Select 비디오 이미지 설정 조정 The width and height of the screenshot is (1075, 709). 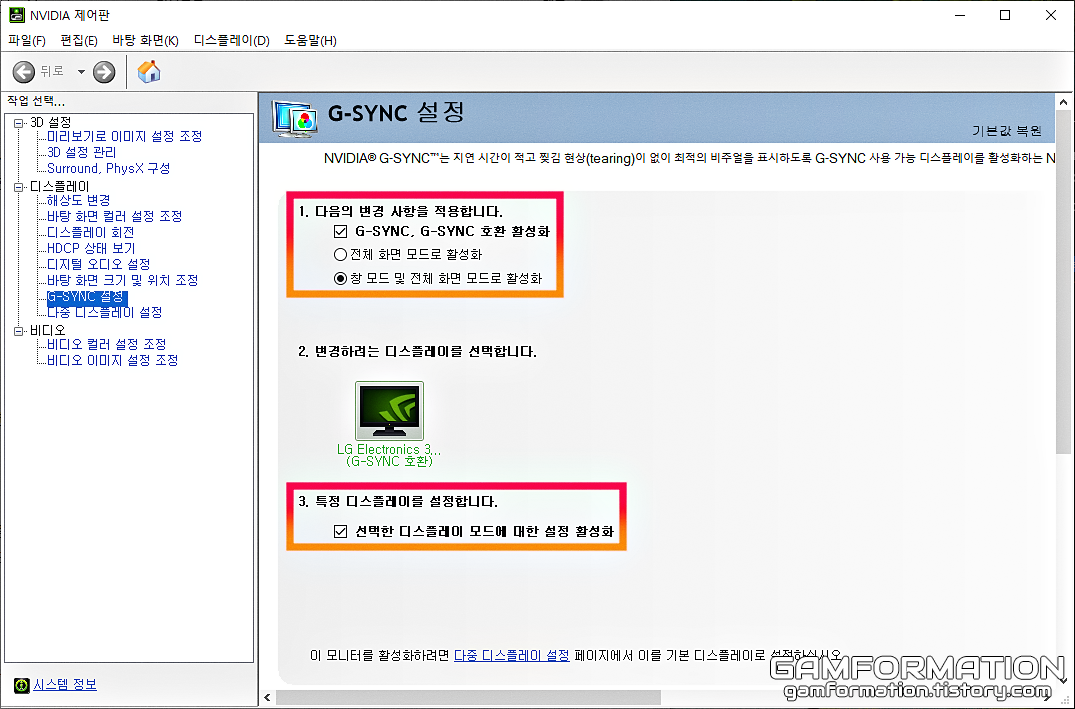click(112, 360)
